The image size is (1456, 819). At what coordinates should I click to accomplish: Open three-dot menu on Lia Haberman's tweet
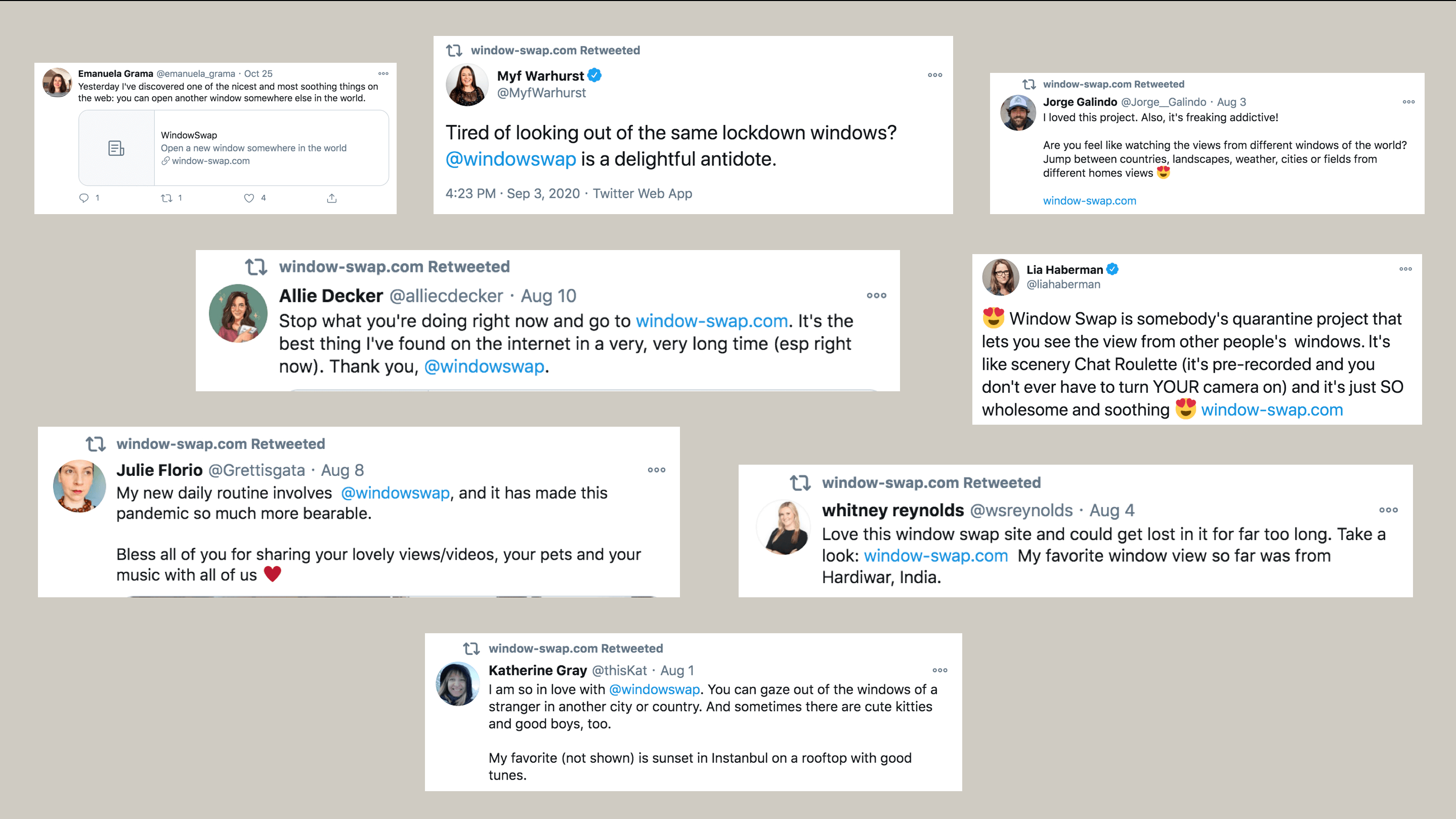[1406, 269]
